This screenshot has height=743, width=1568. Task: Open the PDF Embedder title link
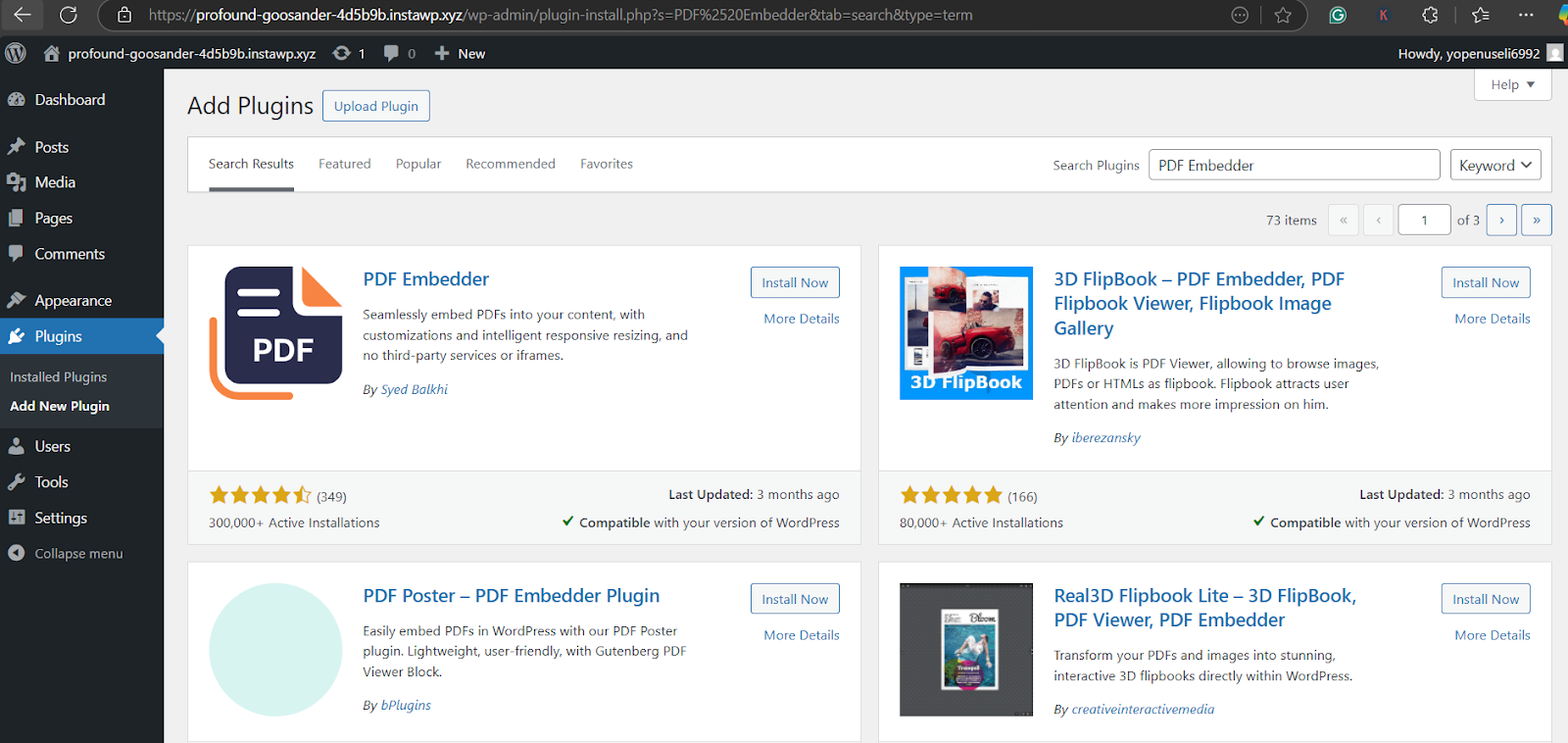click(x=425, y=279)
